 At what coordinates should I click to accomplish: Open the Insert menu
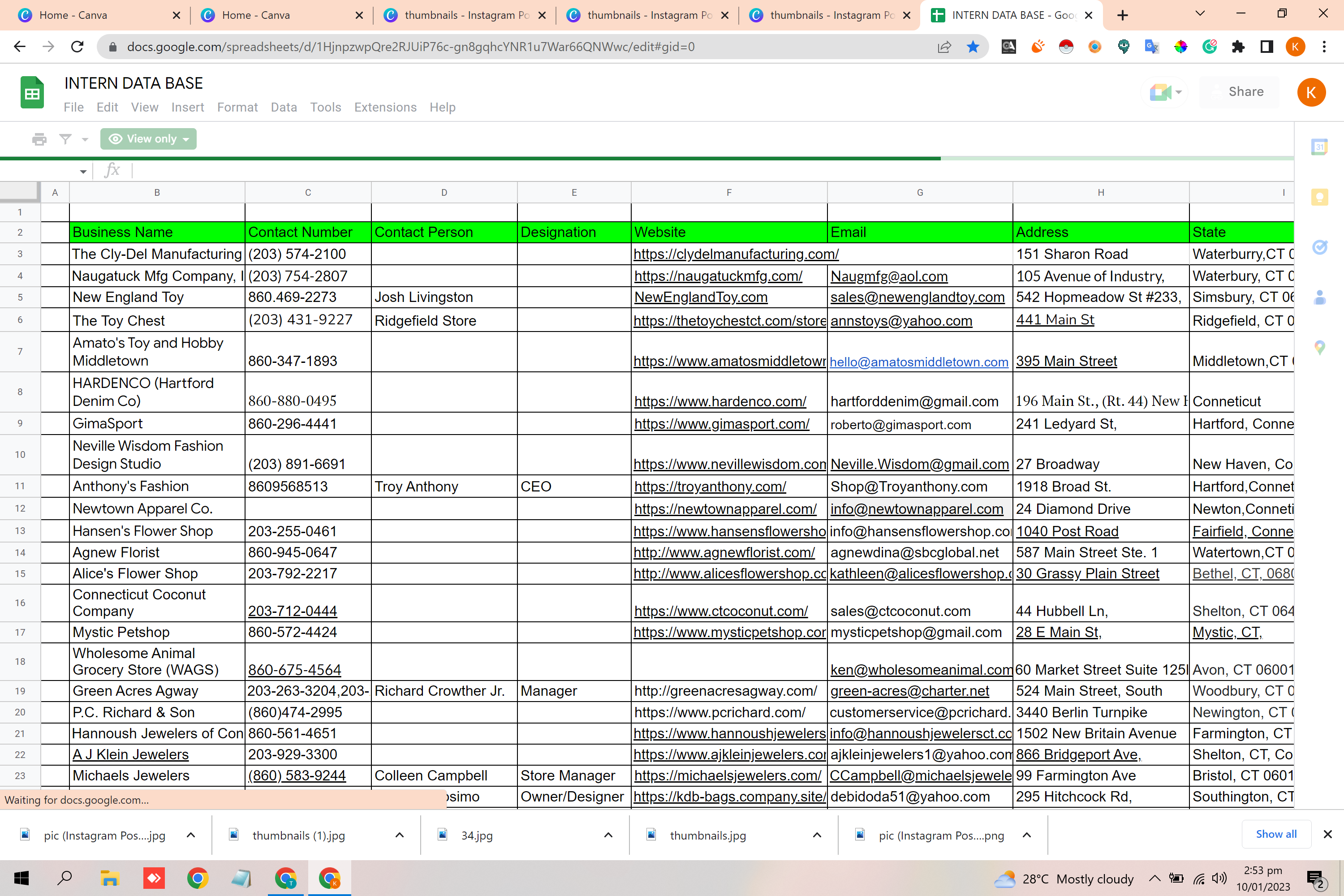(x=187, y=108)
